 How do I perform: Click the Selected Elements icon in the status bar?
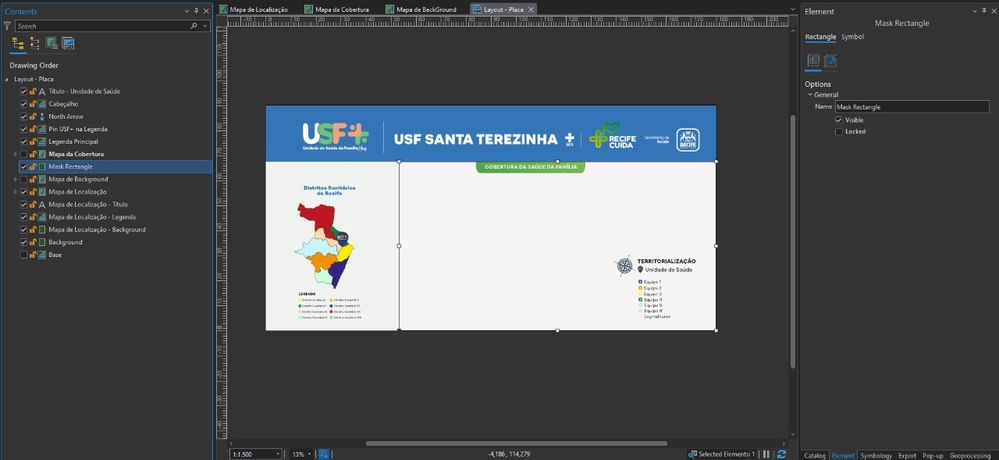click(x=693, y=454)
